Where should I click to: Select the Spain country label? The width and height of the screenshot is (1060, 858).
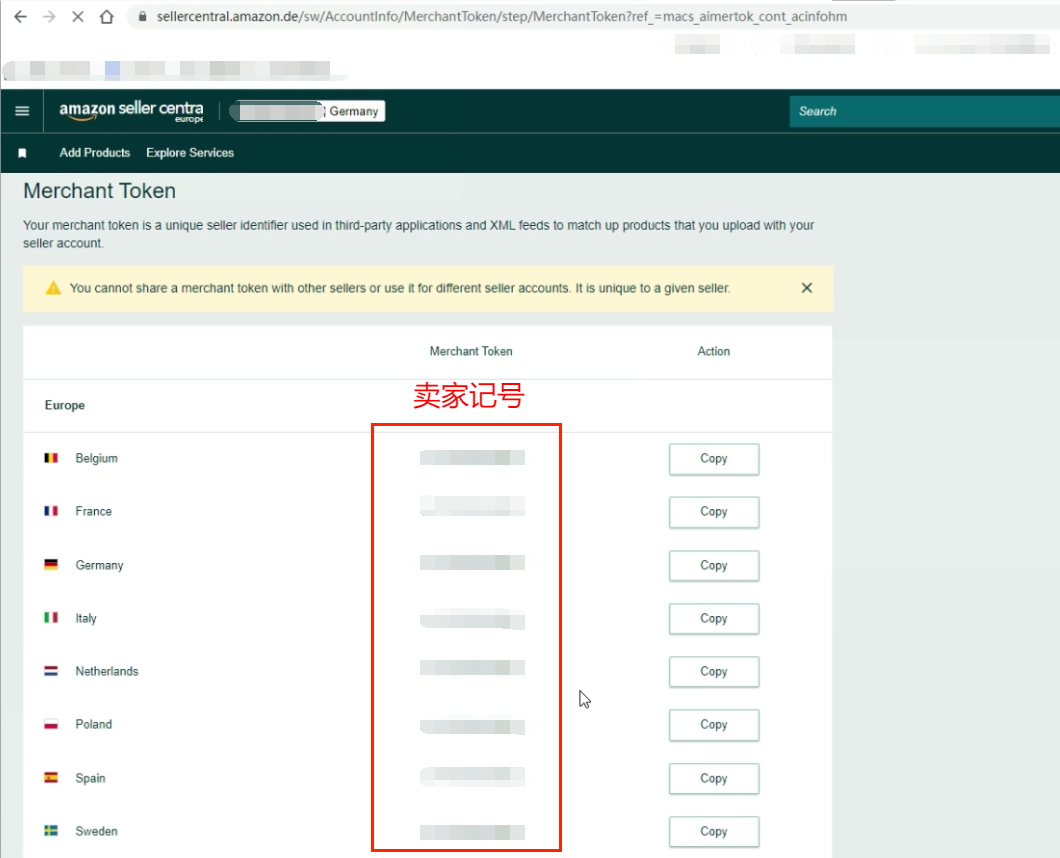coord(90,778)
